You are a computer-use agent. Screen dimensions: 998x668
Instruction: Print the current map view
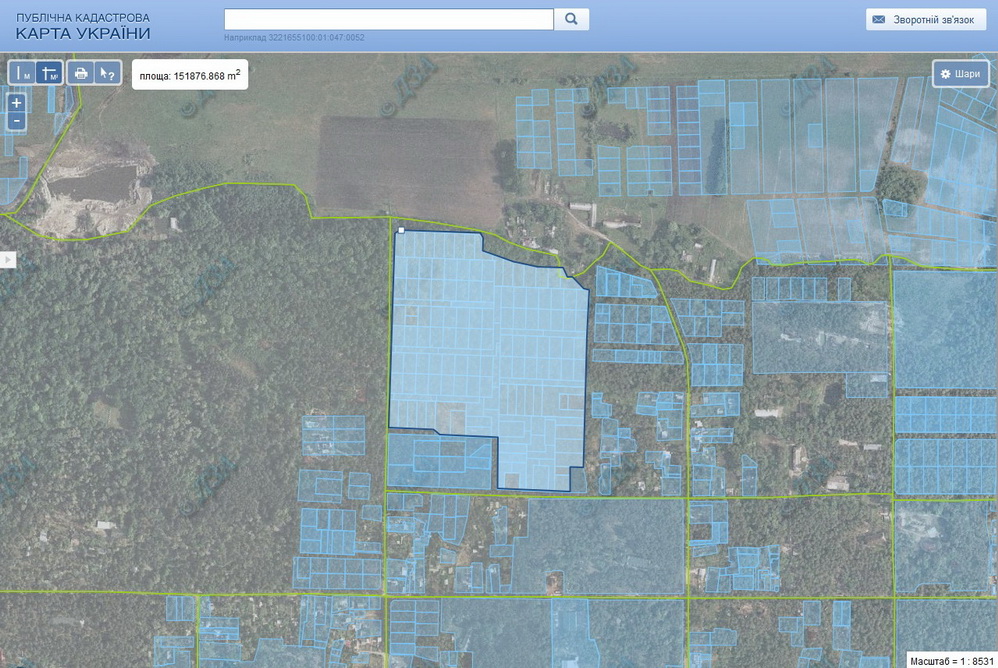pos(81,73)
